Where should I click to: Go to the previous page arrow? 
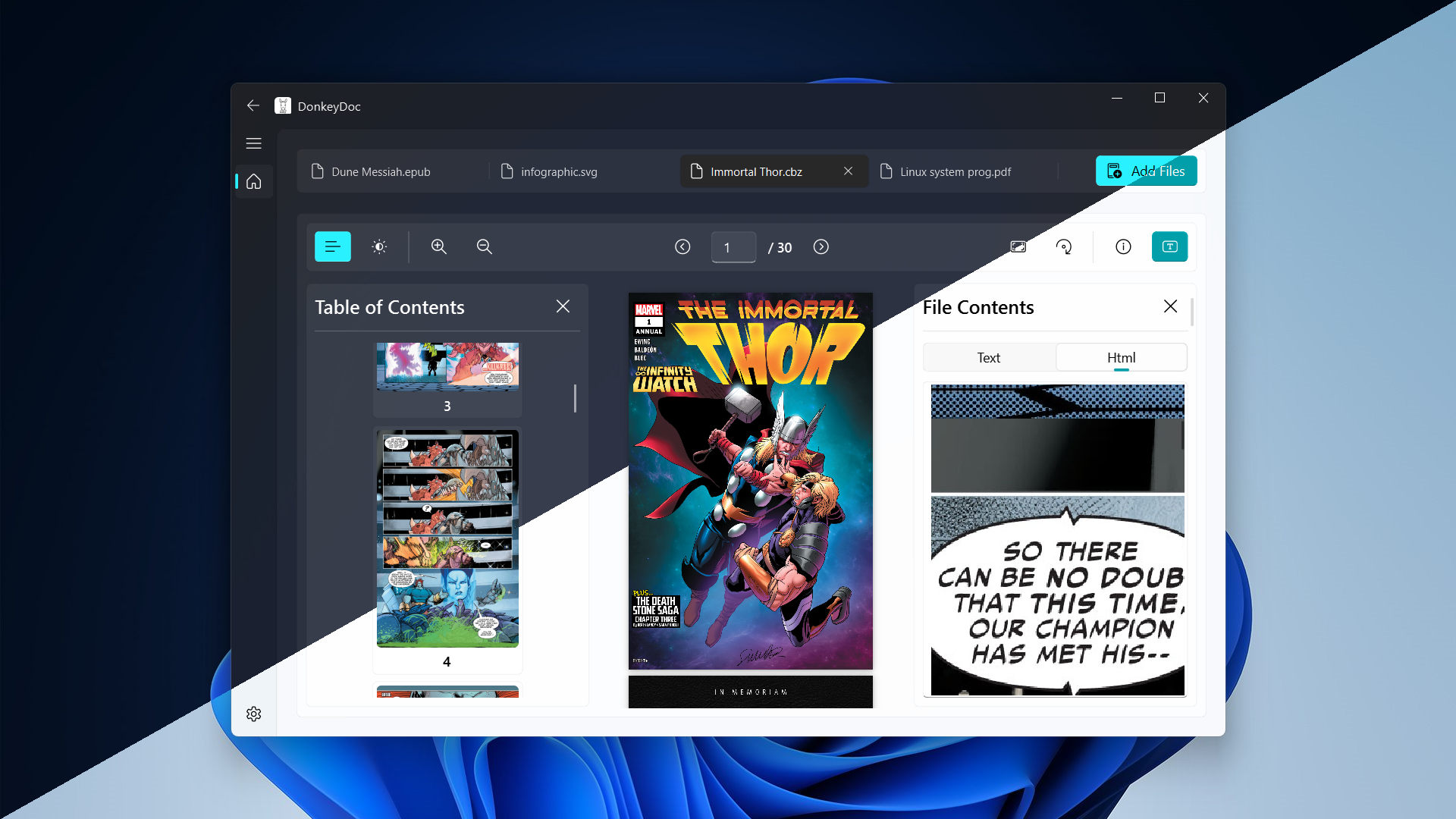pos(682,247)
